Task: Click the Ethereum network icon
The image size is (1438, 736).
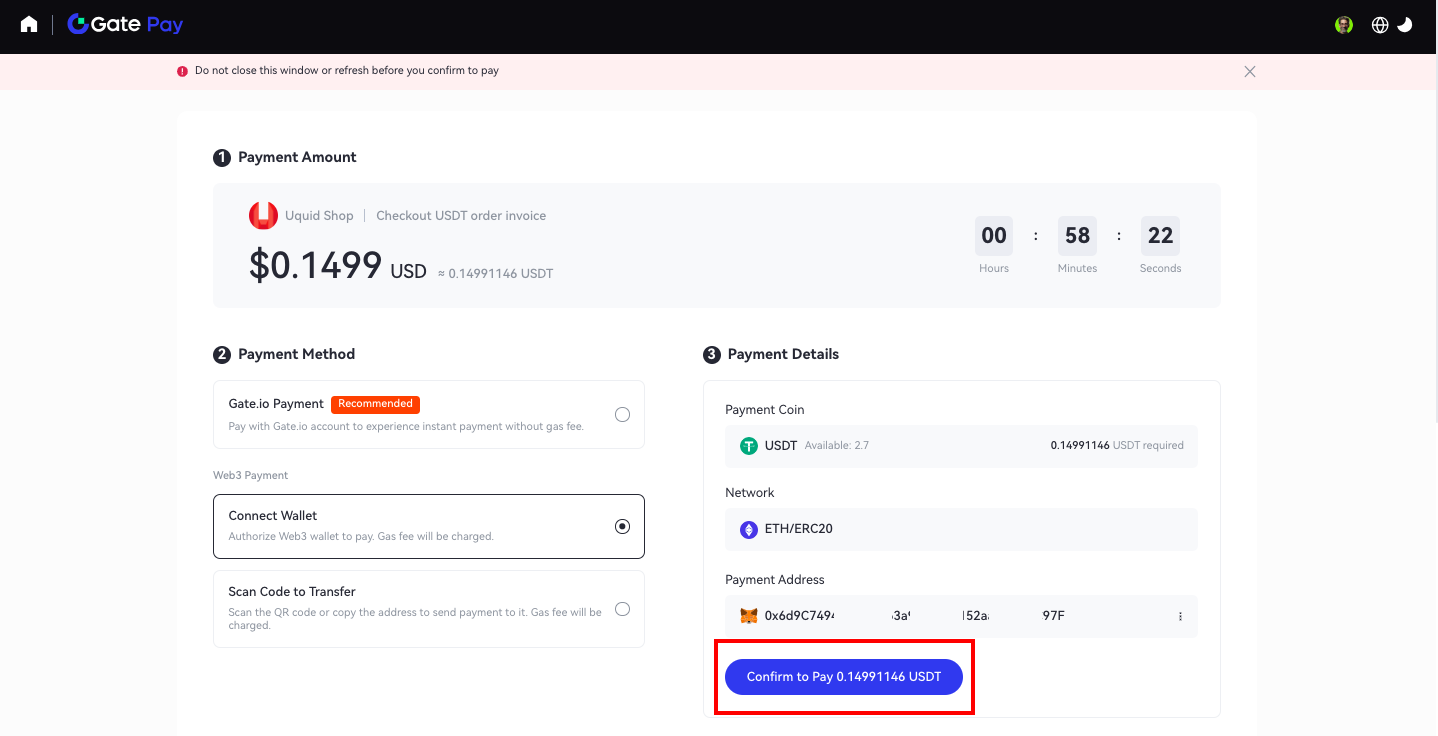Action: (749, 529)
